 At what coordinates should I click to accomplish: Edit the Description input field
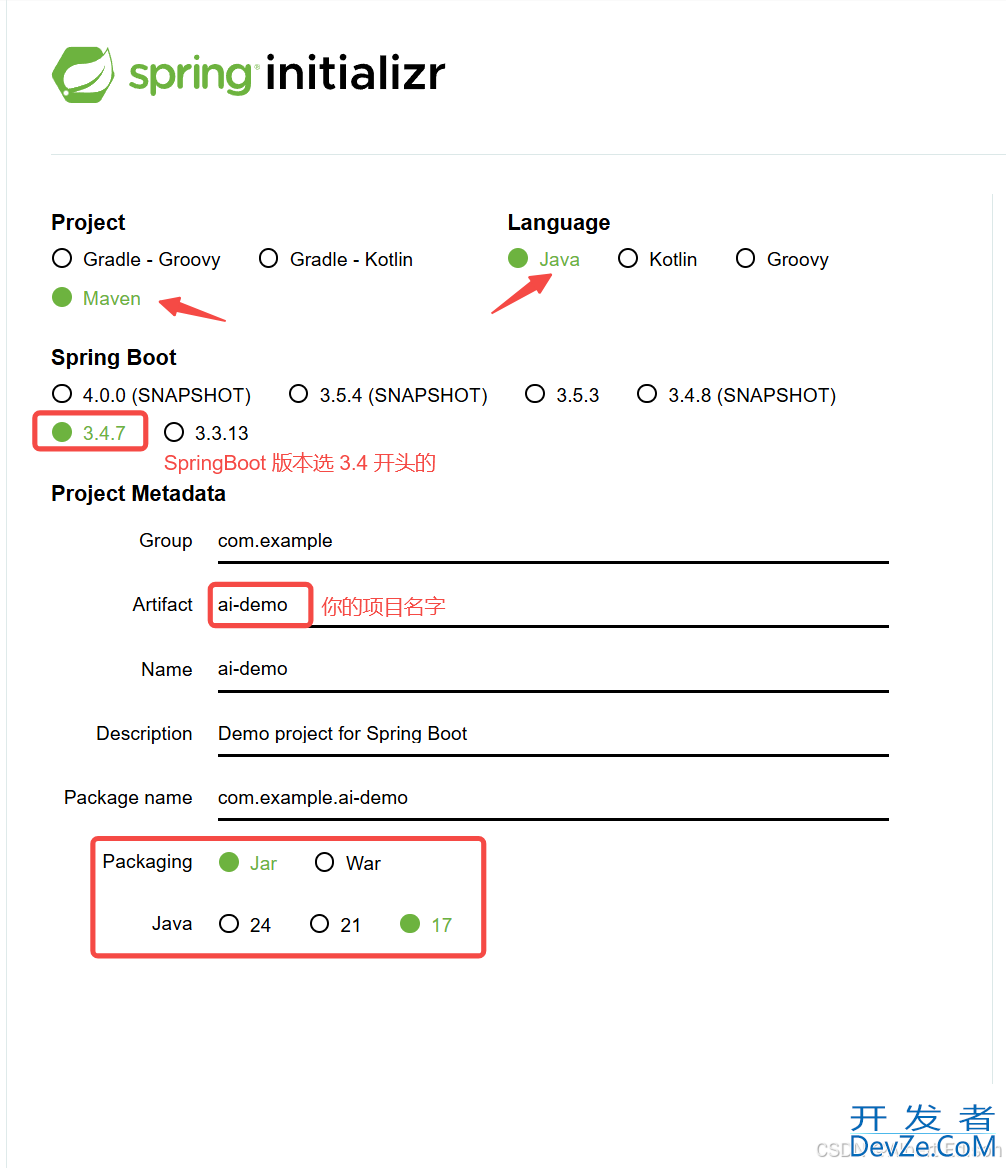(553, 734)
